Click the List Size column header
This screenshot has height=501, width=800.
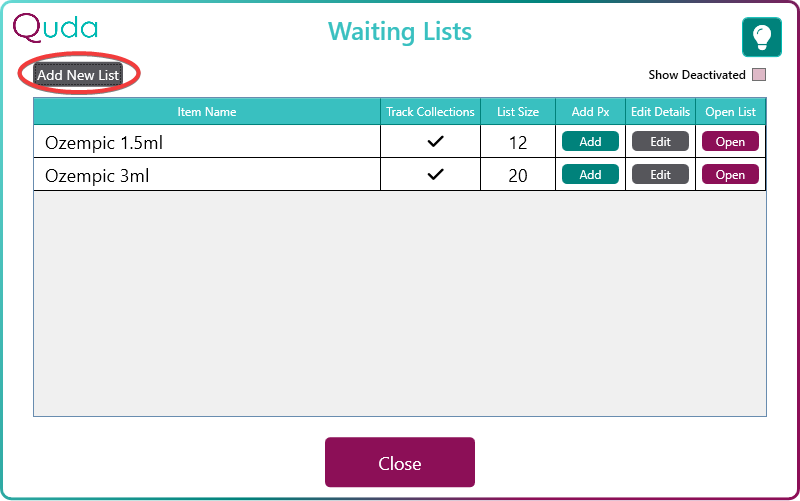[518, 112]
